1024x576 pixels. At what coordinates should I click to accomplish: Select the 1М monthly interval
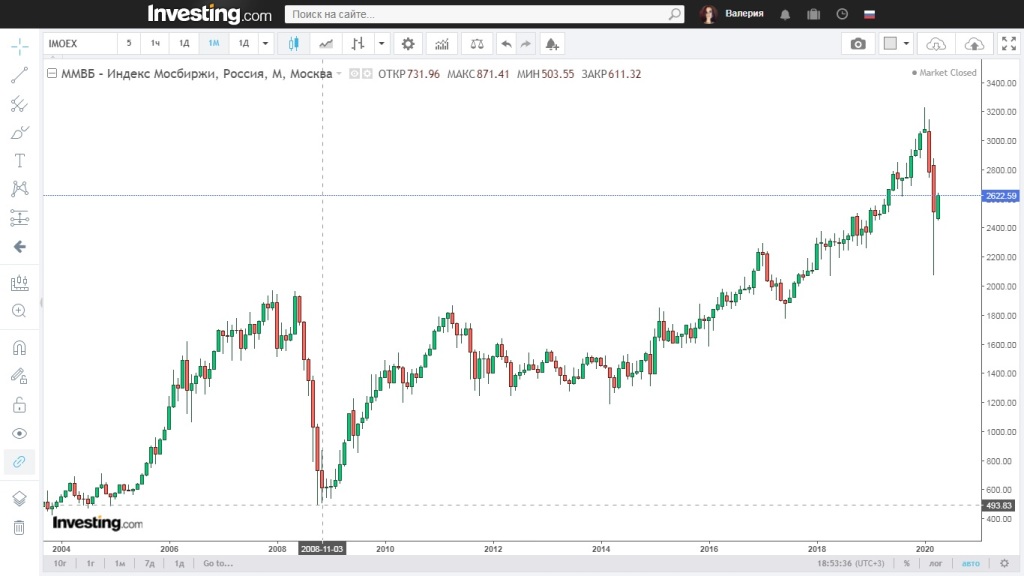point(214,44)
